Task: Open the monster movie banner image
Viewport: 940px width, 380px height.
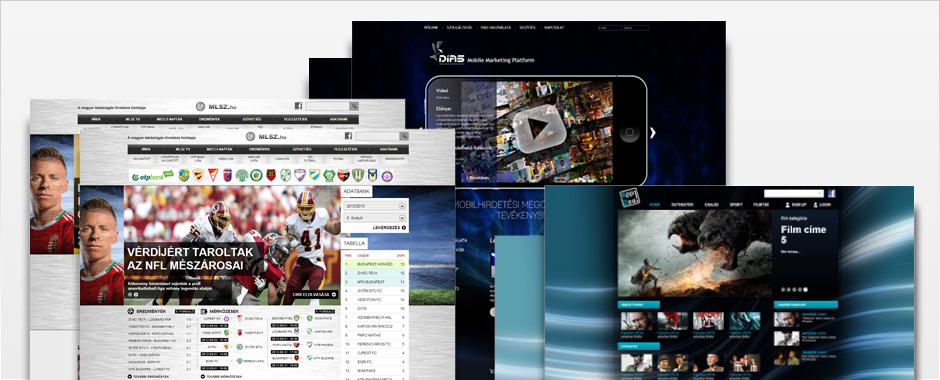Action: [x=695, y=254]
